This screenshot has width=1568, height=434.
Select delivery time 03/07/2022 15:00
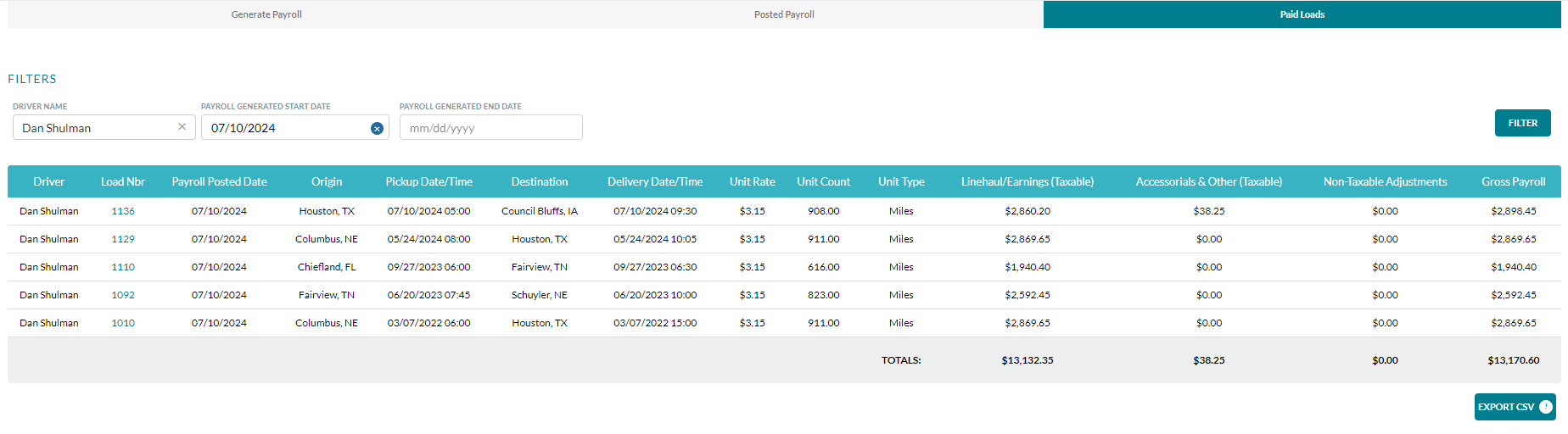(x=655, y=323)
